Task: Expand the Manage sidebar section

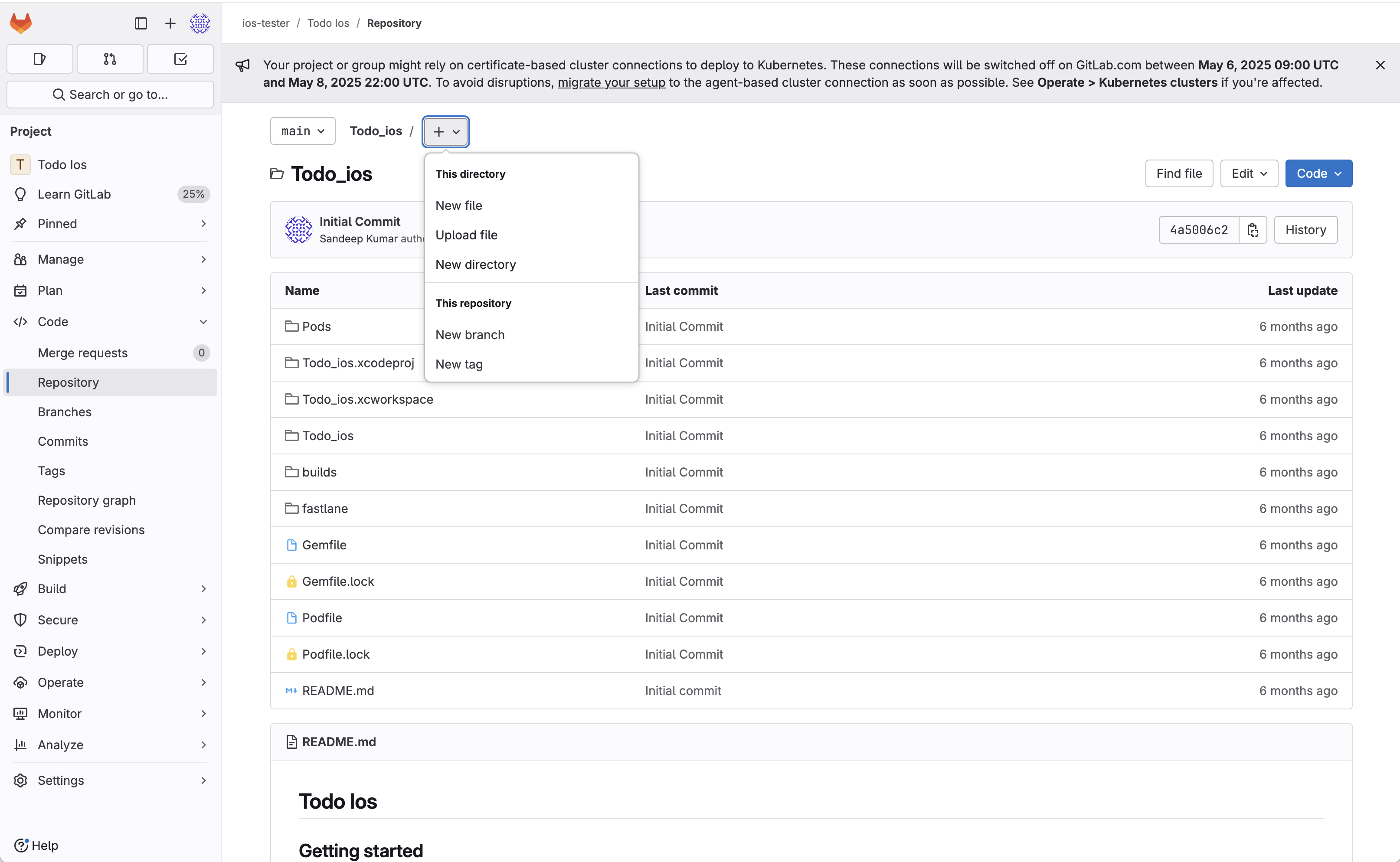Action: point(110,259)
